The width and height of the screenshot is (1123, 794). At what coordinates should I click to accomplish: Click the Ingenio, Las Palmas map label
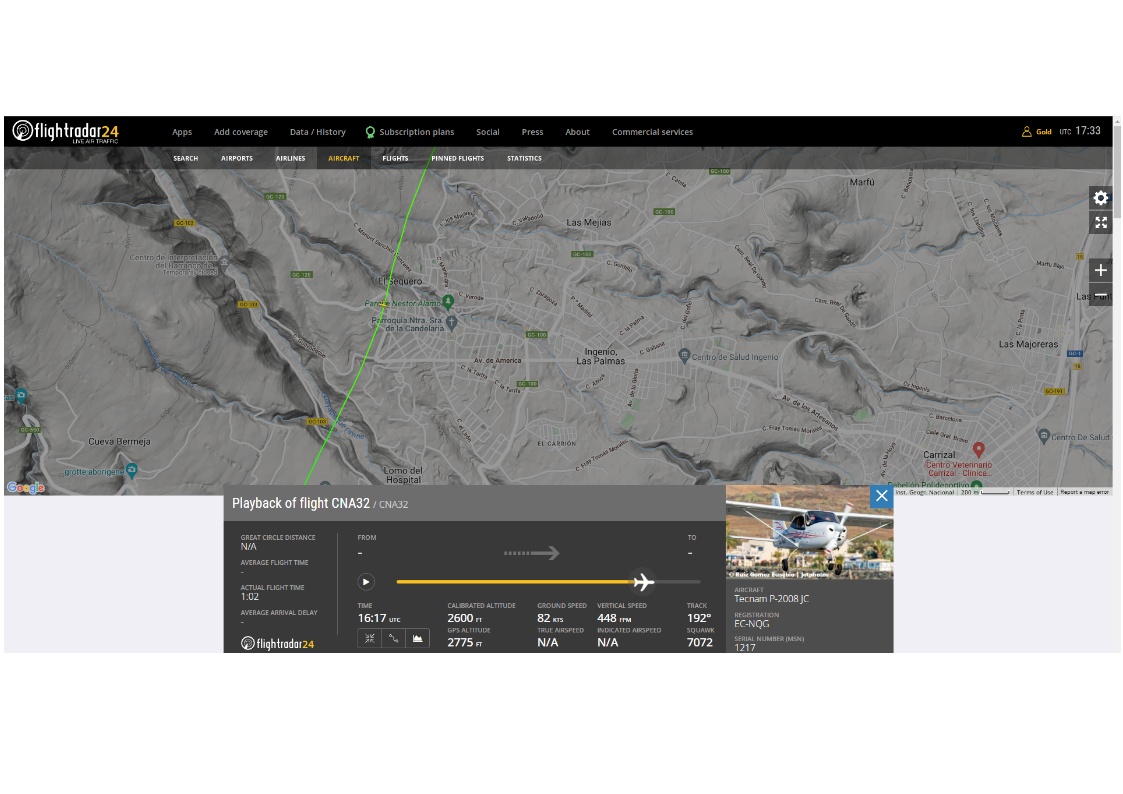click(600, 356)
